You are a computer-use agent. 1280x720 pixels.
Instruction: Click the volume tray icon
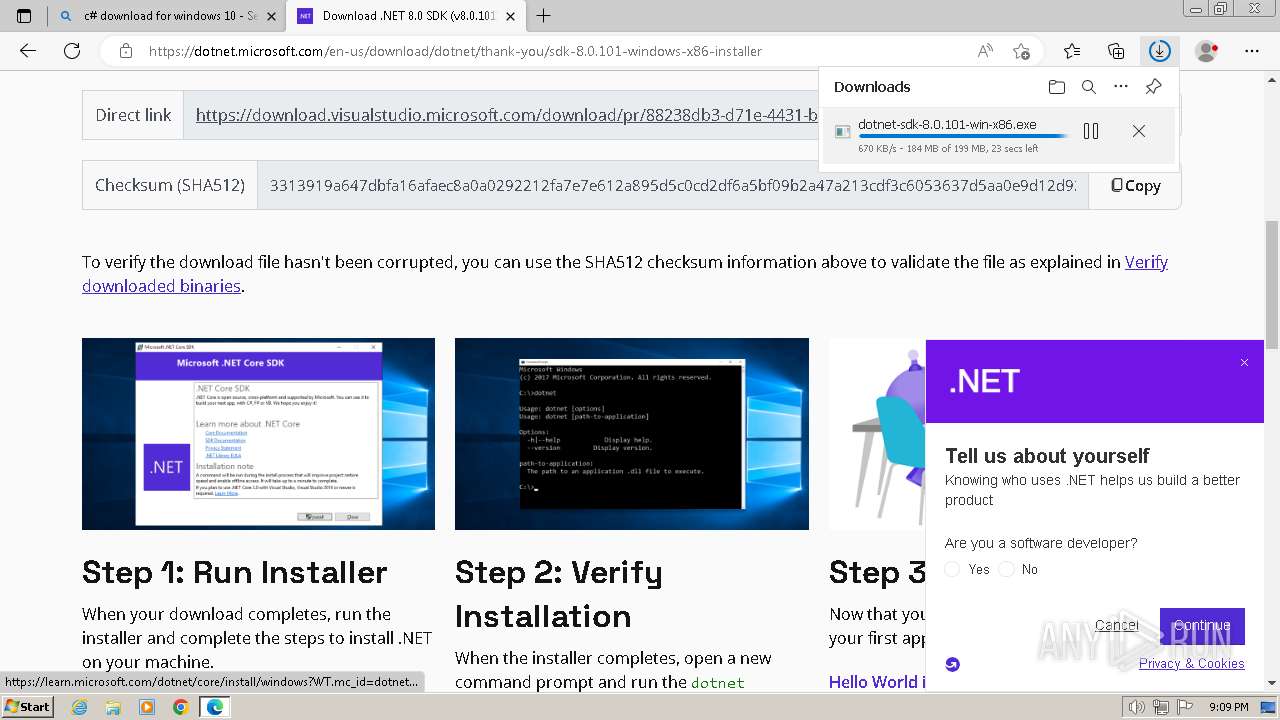(x=1136, y=707)
